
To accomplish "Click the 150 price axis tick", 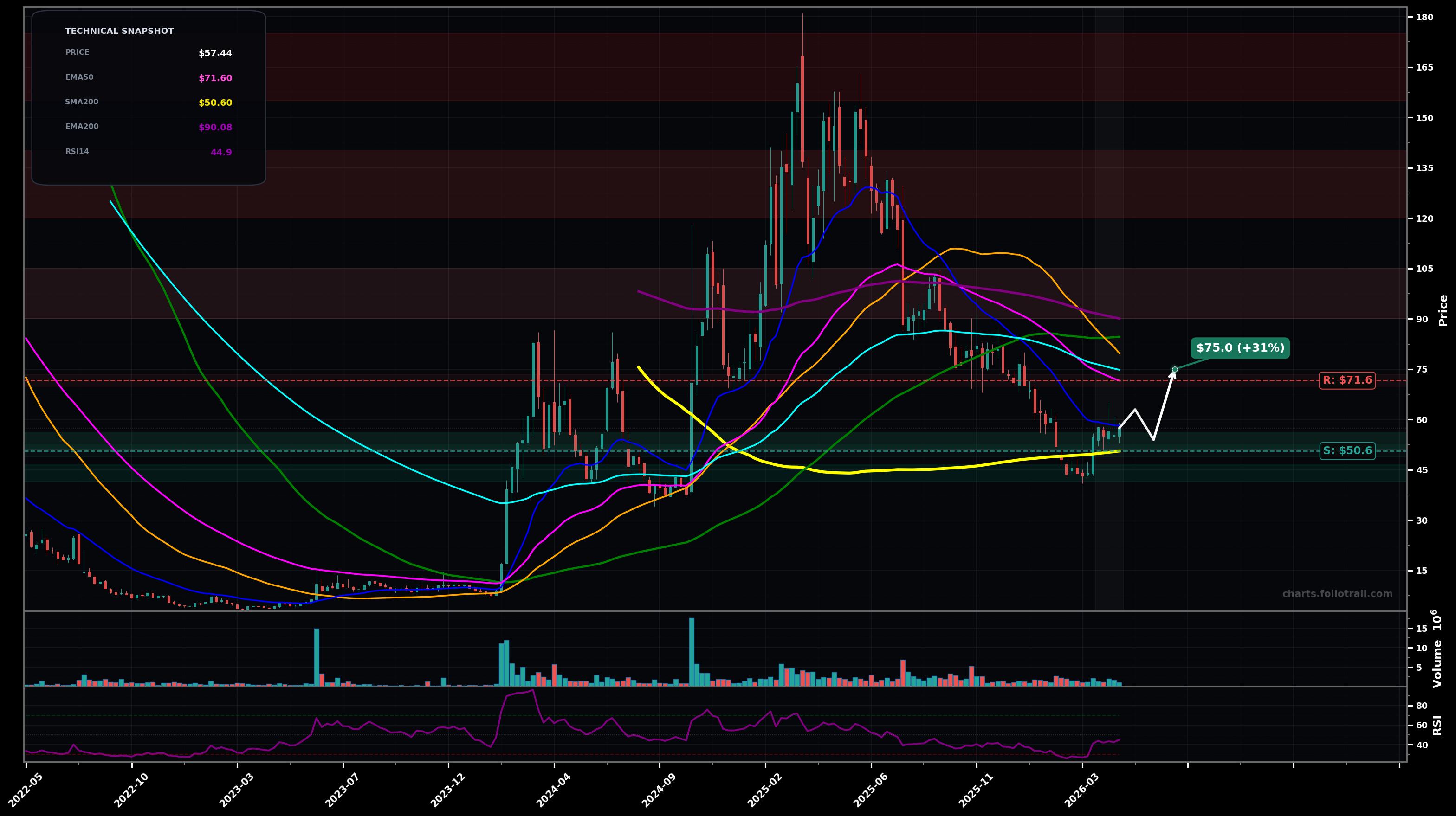I will point(1424,118).
